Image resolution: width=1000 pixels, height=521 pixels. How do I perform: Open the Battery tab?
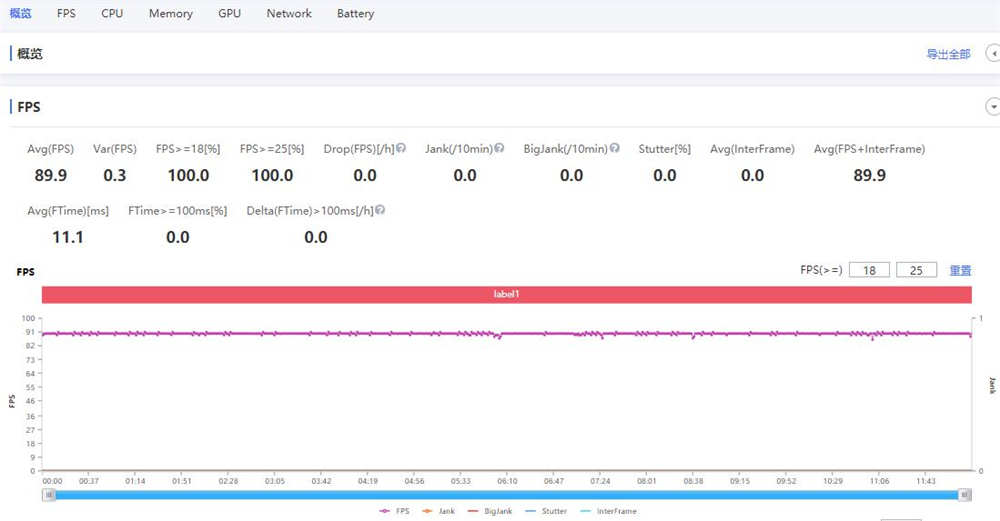coord(355,13)
